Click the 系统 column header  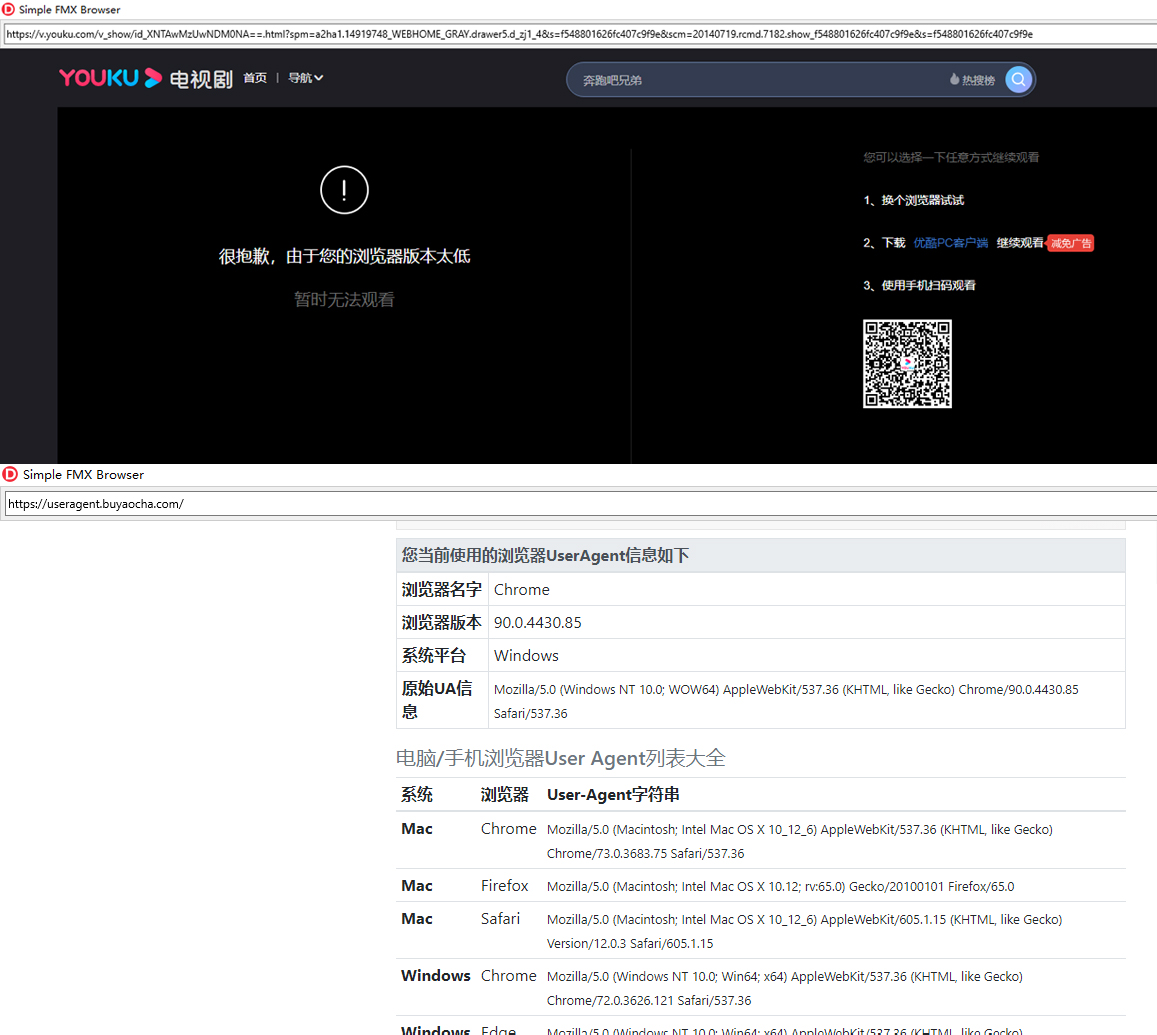coord(417,795)
